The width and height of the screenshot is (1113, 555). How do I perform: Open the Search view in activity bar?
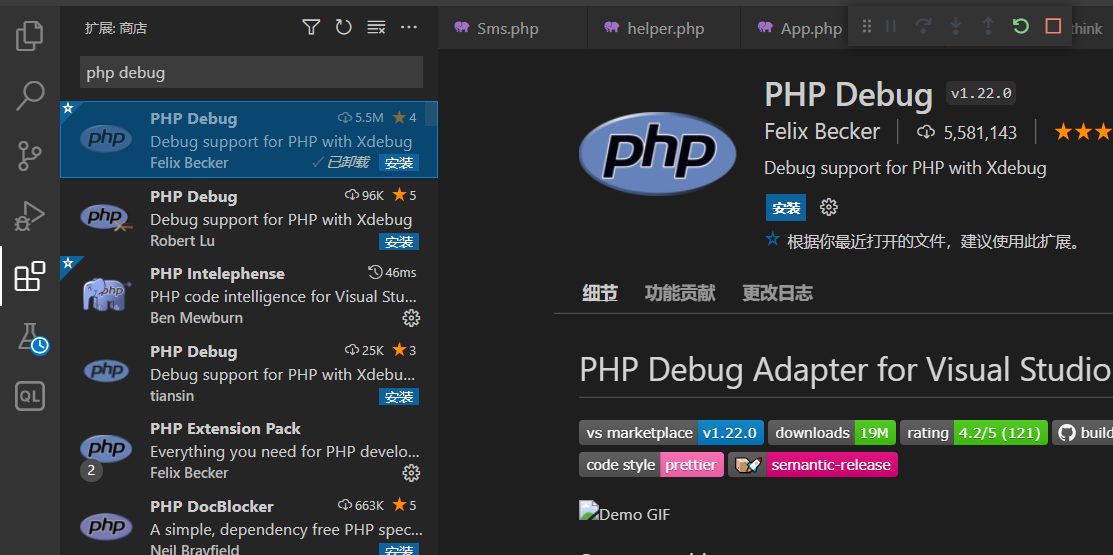[30, 96]
